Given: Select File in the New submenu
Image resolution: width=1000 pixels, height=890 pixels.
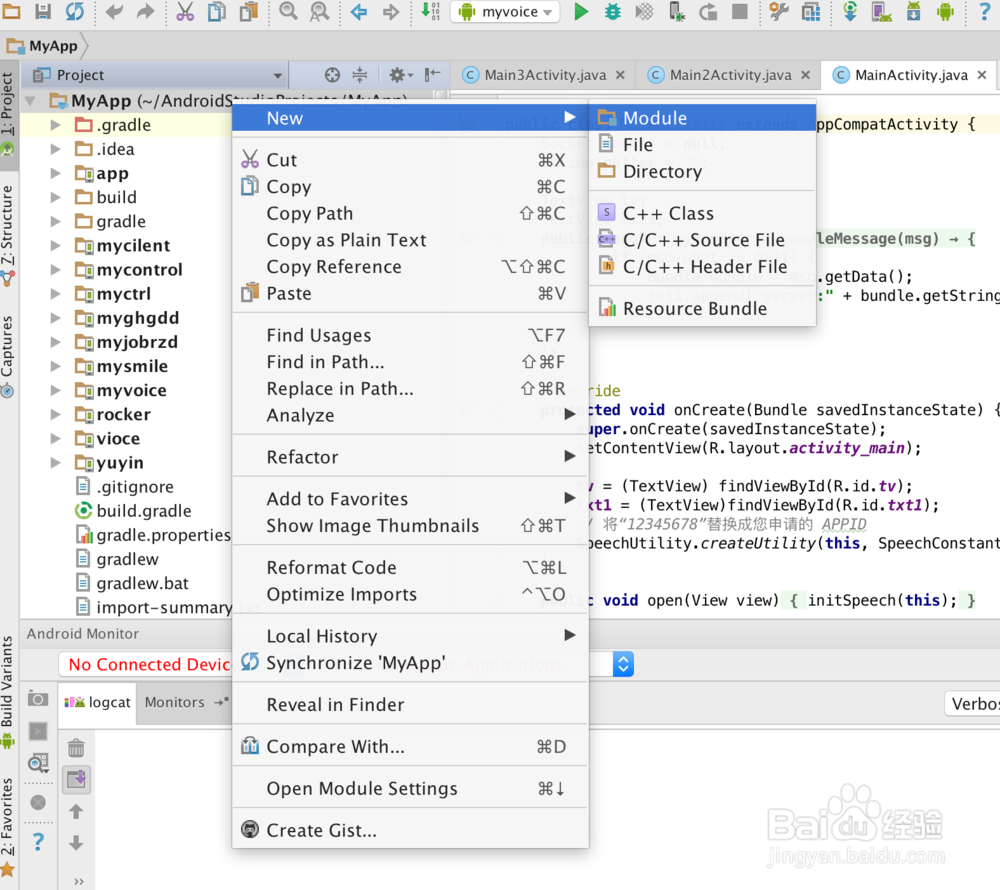Looking at the screenshot, I should point(702,145).
